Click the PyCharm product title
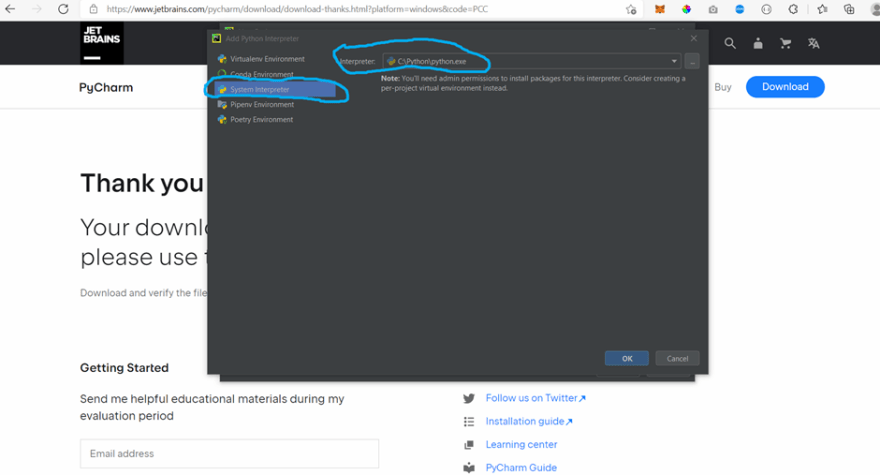The image size is (880, 475). (x=106, y=88)
